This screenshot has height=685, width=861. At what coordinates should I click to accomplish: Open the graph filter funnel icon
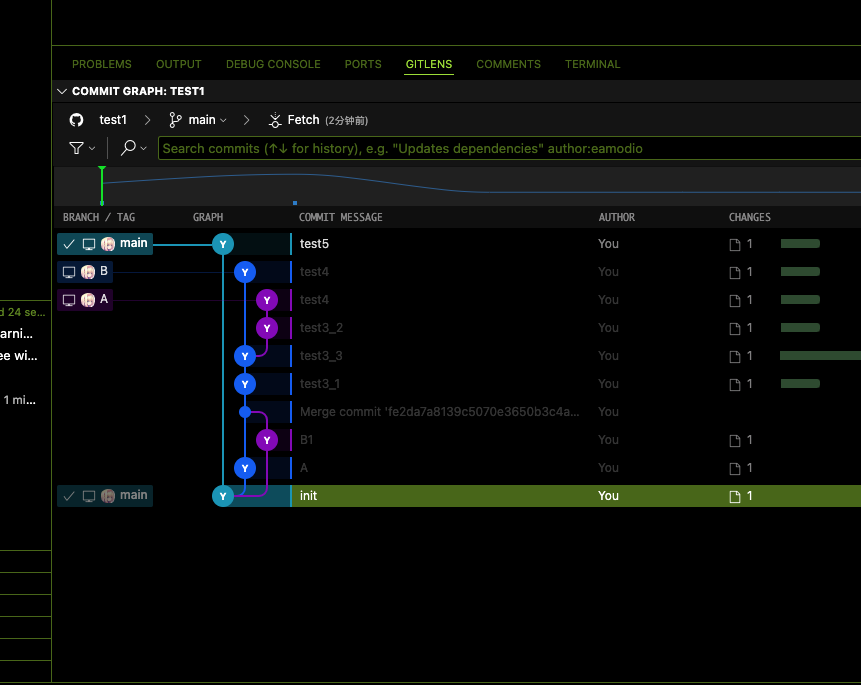[76, 148]
